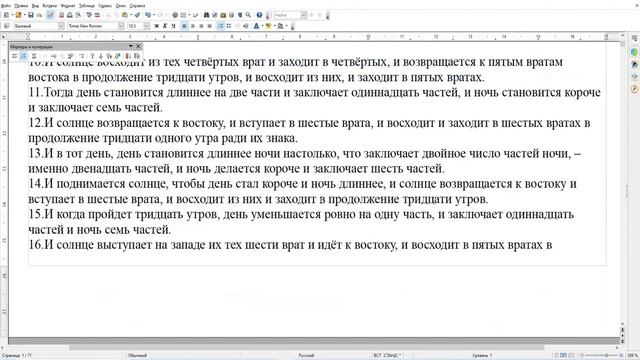Viewport: 640px width, 360px height.
Task: Open the Таблица menu
Action: coord(87,6)
